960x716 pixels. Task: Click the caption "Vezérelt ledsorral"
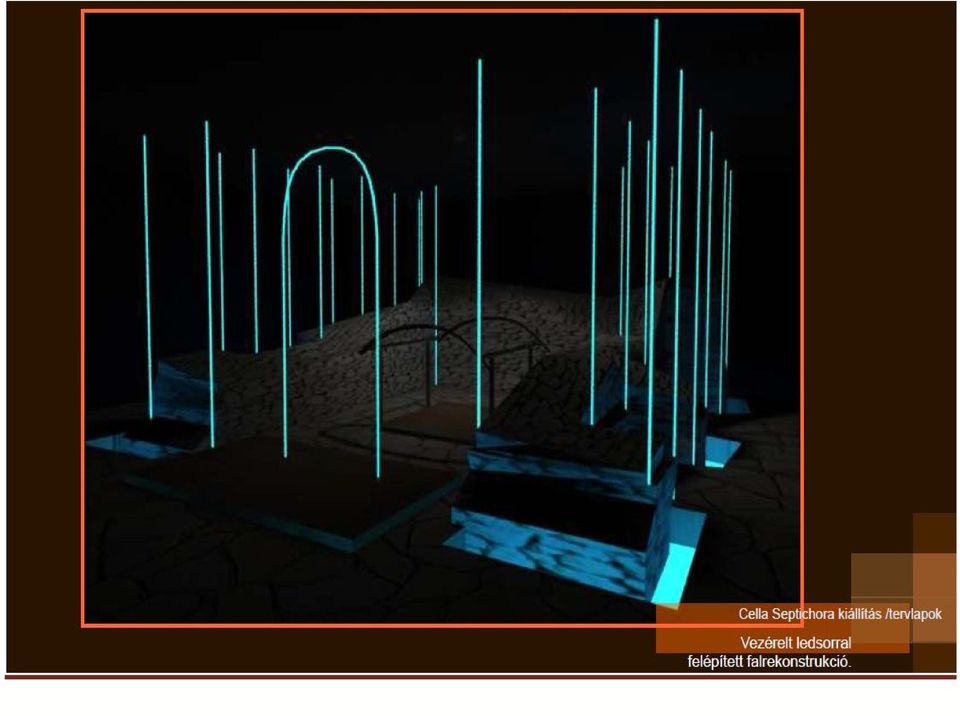click(x=795, y=643)
